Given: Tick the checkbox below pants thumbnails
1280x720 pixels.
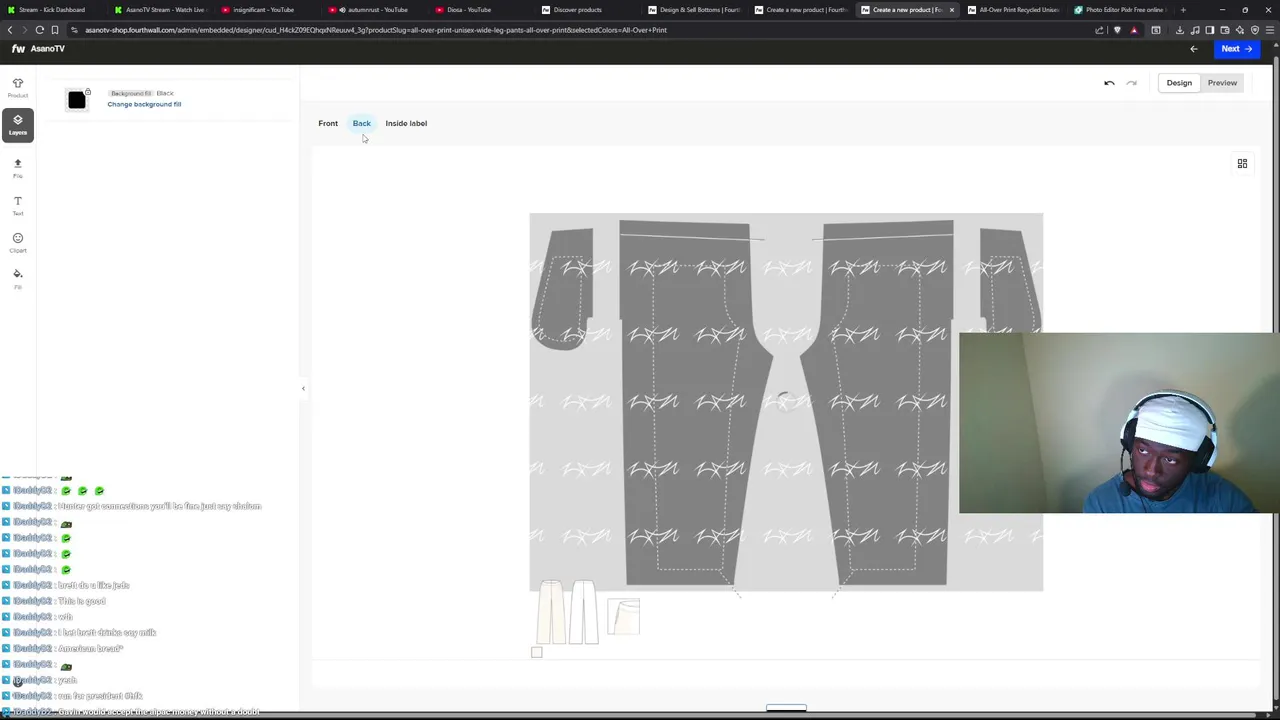Looking at the screenshot, I should pyautogui.click(x=537, y=653).
